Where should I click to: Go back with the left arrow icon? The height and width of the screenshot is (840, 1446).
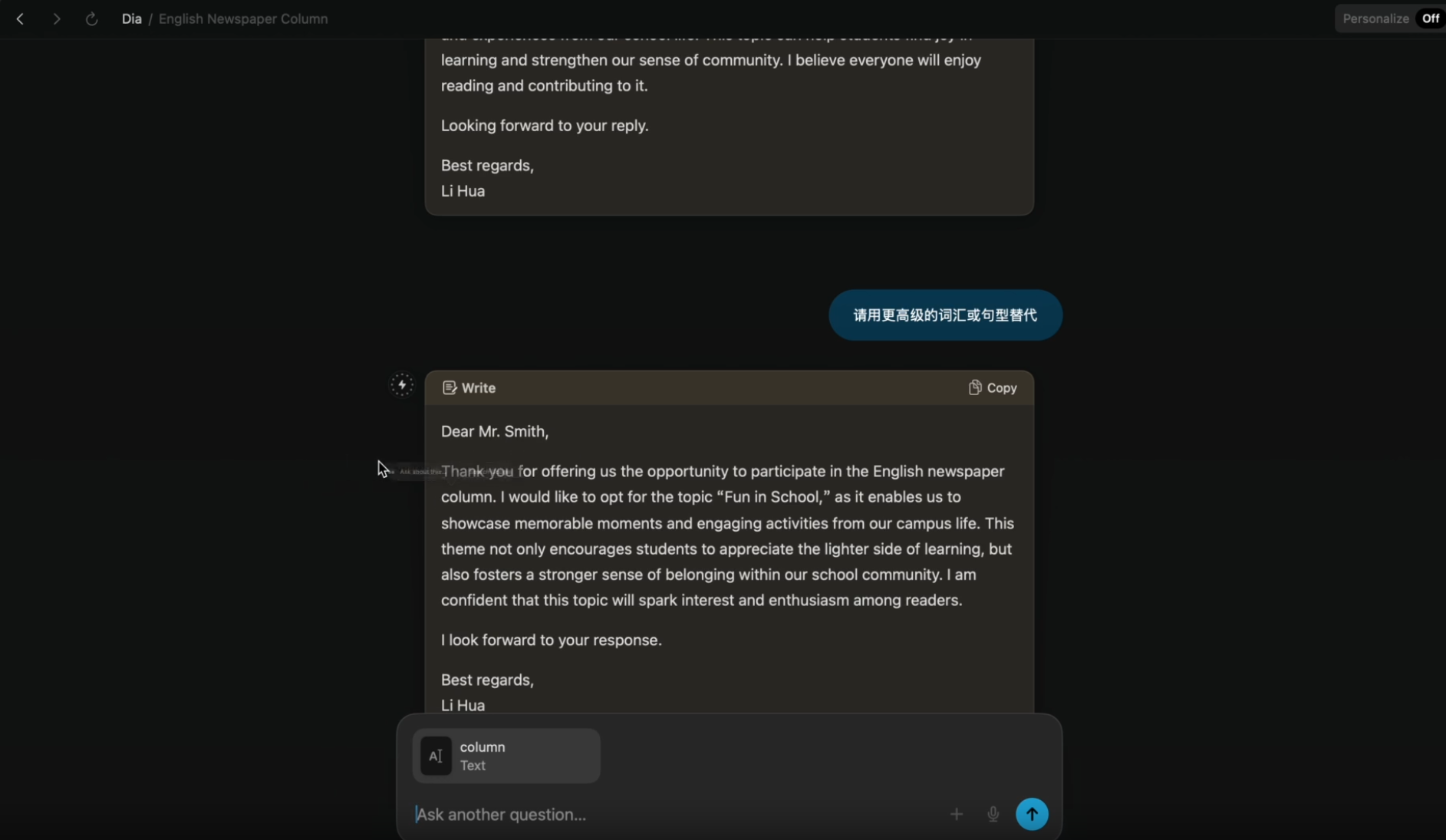point(21,19)
